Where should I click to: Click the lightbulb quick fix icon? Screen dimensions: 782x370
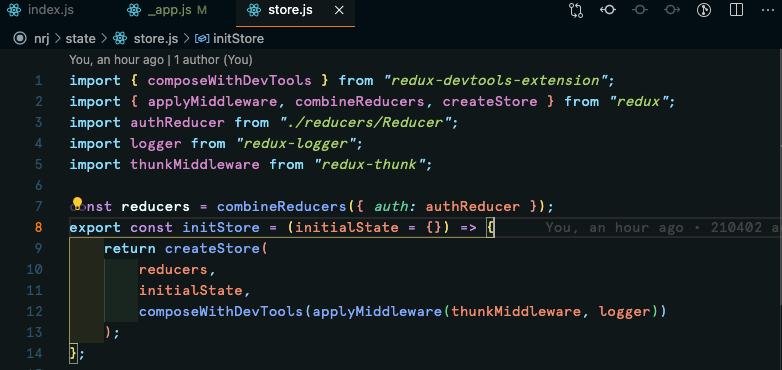point(77,203)
